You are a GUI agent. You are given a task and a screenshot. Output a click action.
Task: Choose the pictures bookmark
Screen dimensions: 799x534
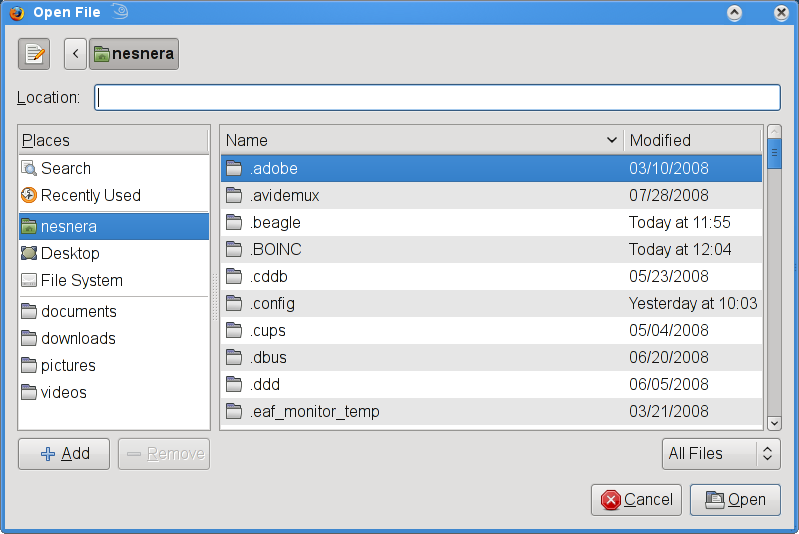tap(68, 366)
